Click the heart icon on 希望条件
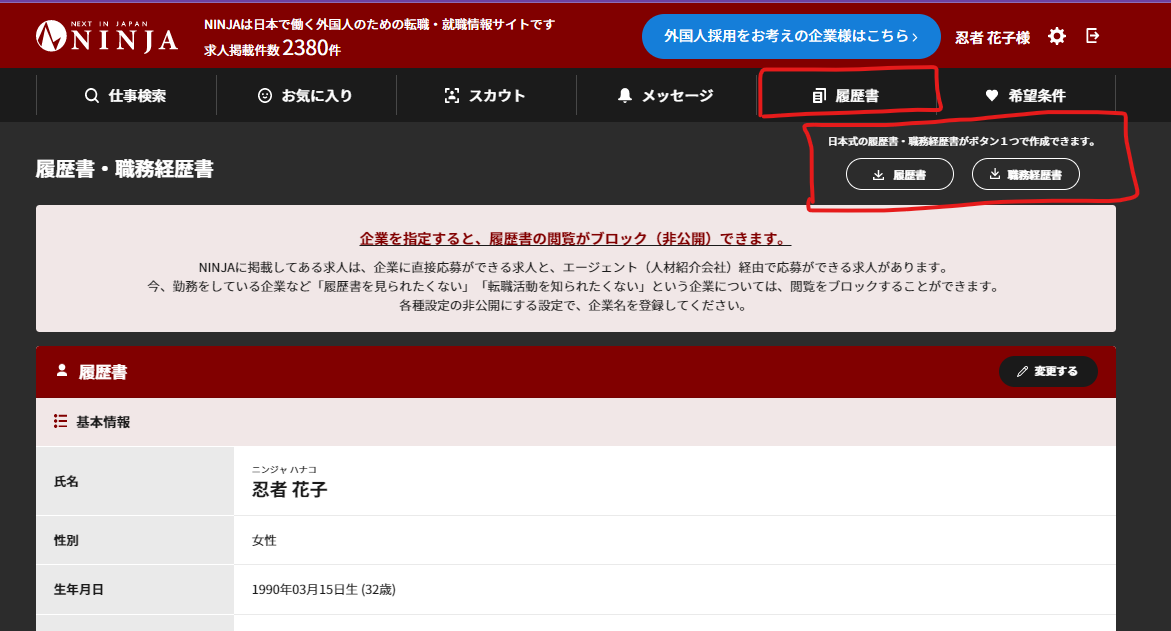This screenshot has height=631, width=1171. (991, 95)
